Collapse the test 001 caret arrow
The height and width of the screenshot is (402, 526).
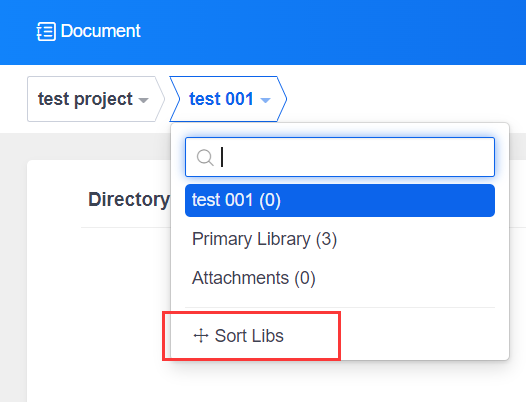pos(265,100)
